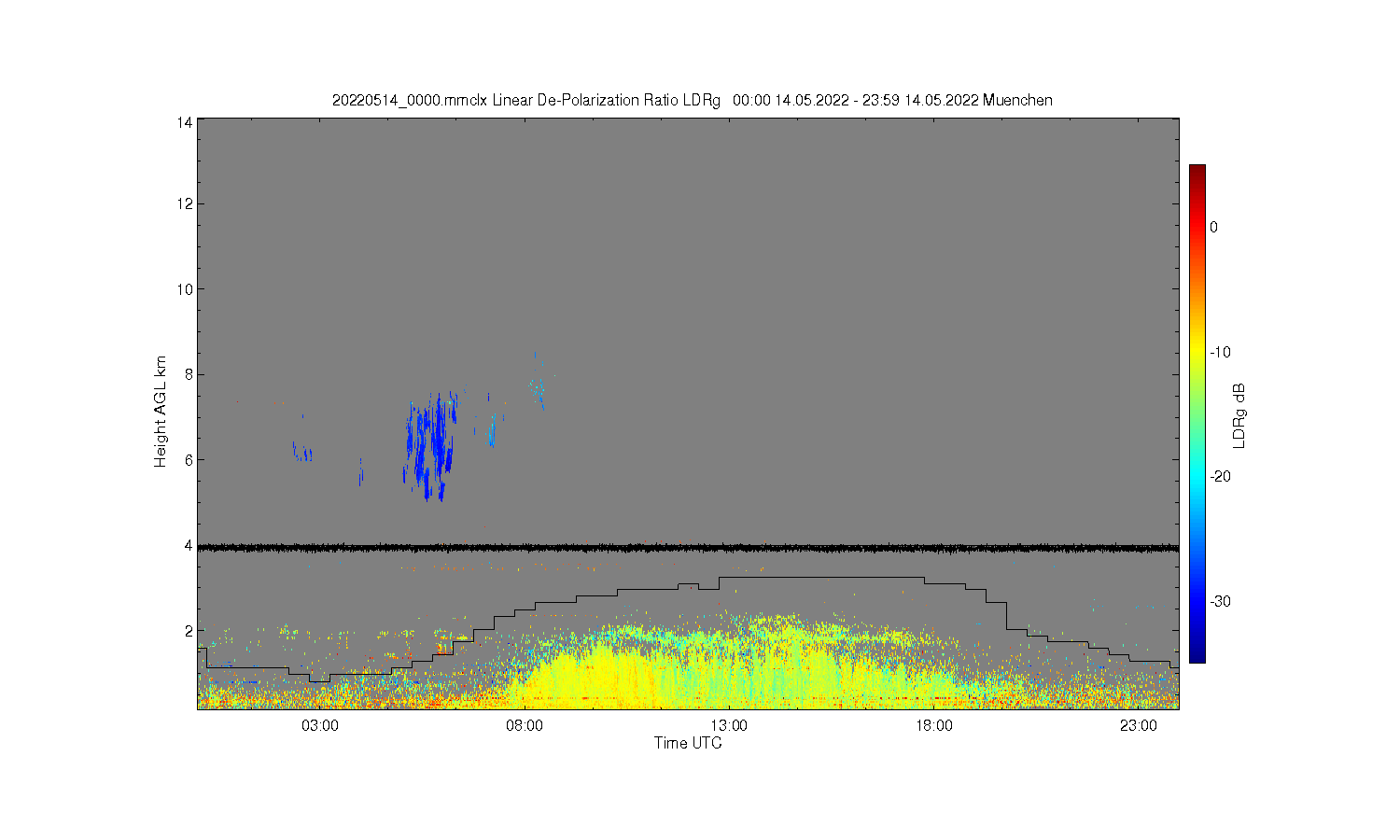Click the 0 colorbar tick label
The height and width of the screenshot is (840, 1400).
point(1213,227)
